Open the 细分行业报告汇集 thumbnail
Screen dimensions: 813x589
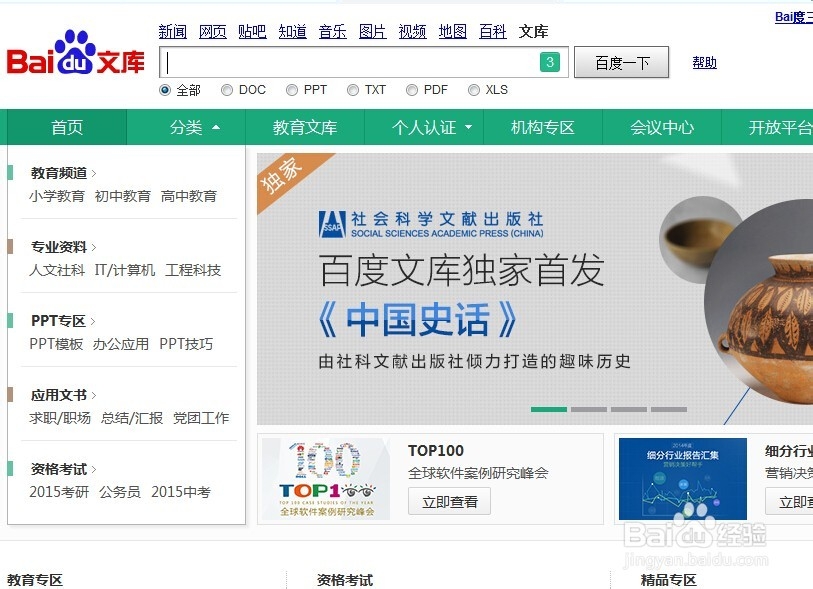[683, 479]
